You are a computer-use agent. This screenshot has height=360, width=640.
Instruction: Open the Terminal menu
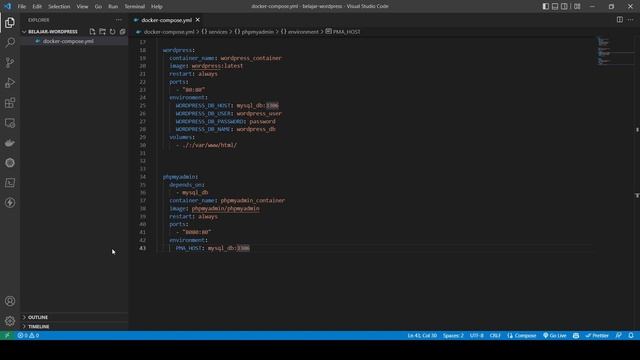pos(134,7)
